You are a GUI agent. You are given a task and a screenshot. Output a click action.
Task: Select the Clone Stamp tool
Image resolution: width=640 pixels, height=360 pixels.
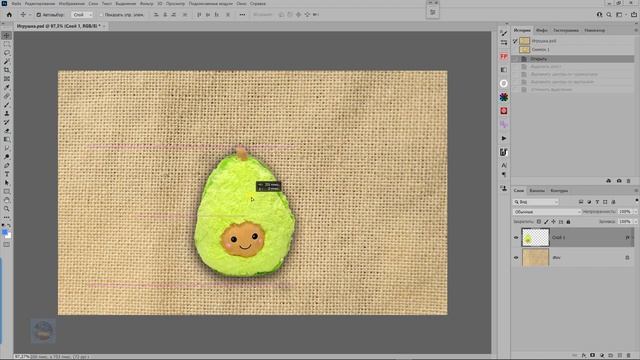click(7, 113)
